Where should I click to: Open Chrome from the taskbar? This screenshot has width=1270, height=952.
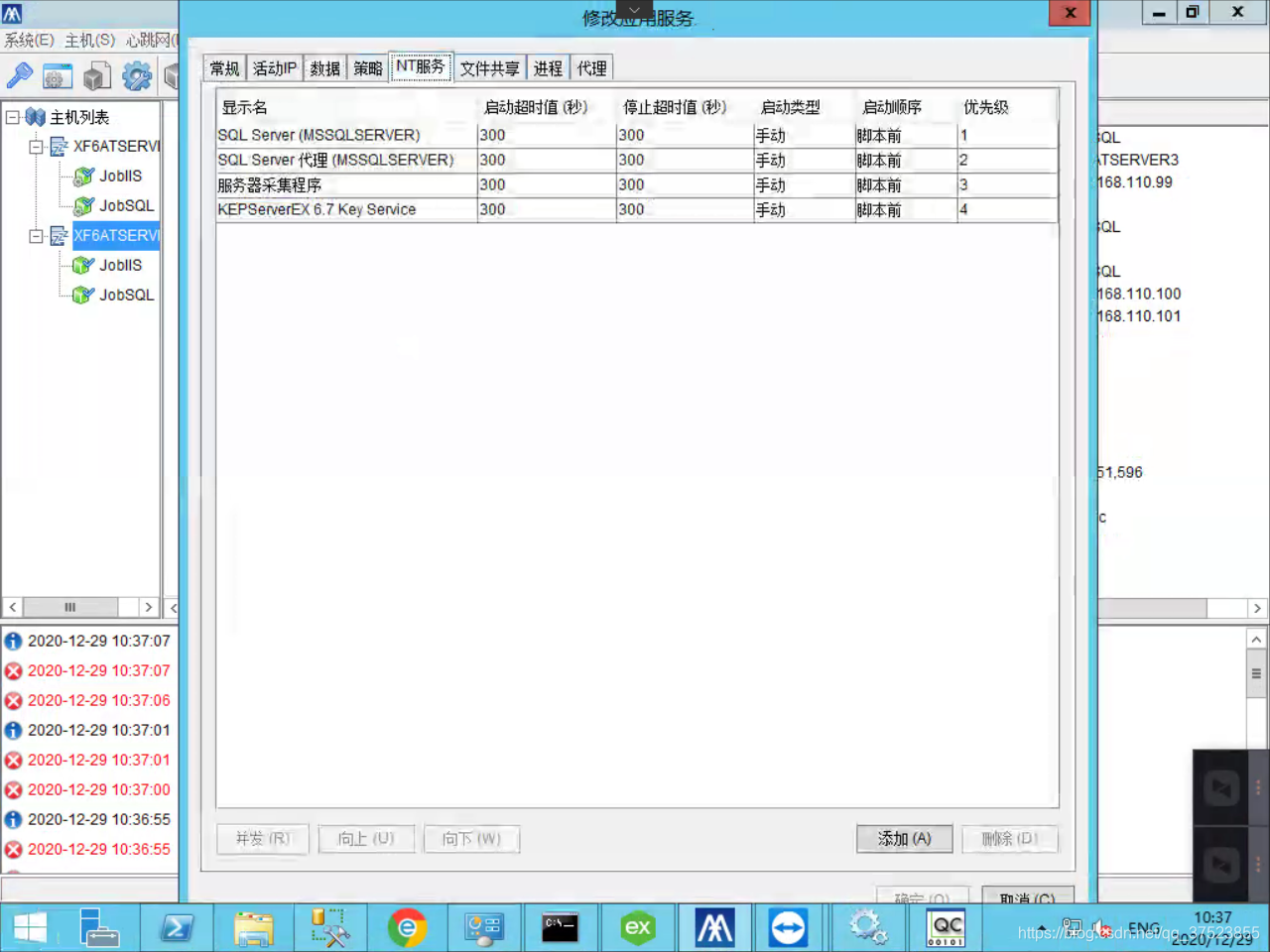407,928
